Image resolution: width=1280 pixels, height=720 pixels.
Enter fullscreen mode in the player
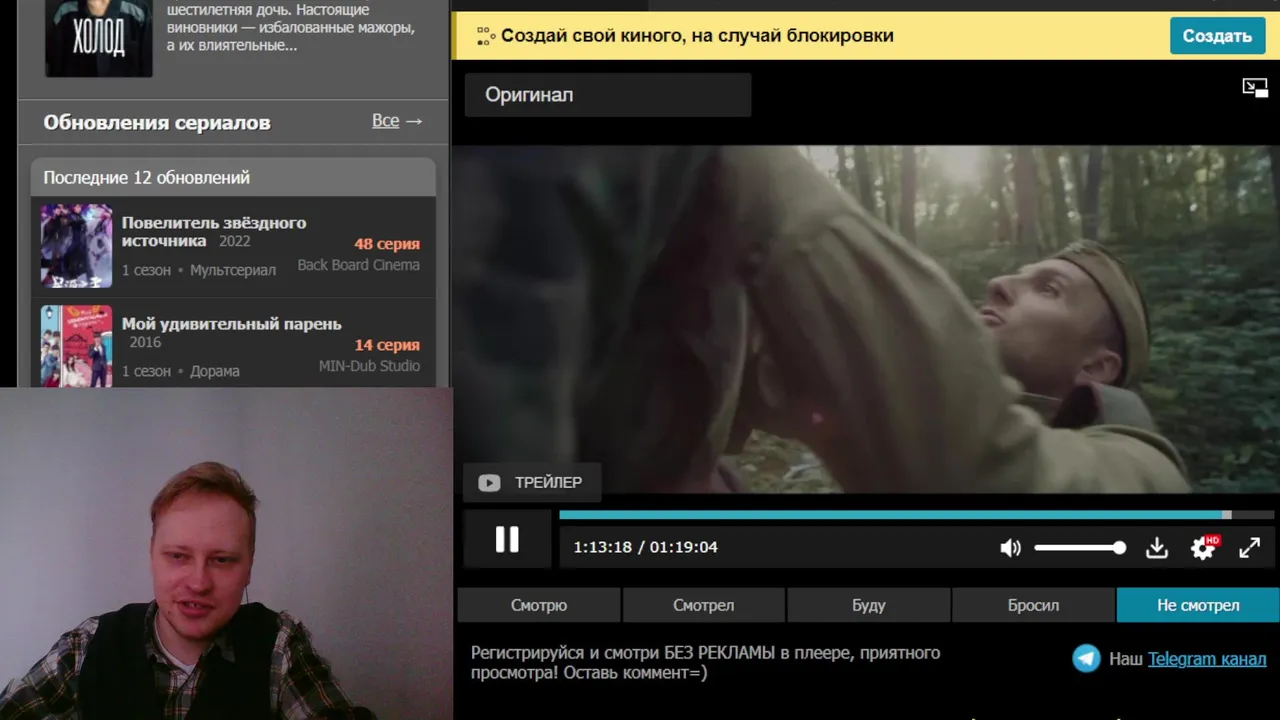click(x=1250, y=548)
